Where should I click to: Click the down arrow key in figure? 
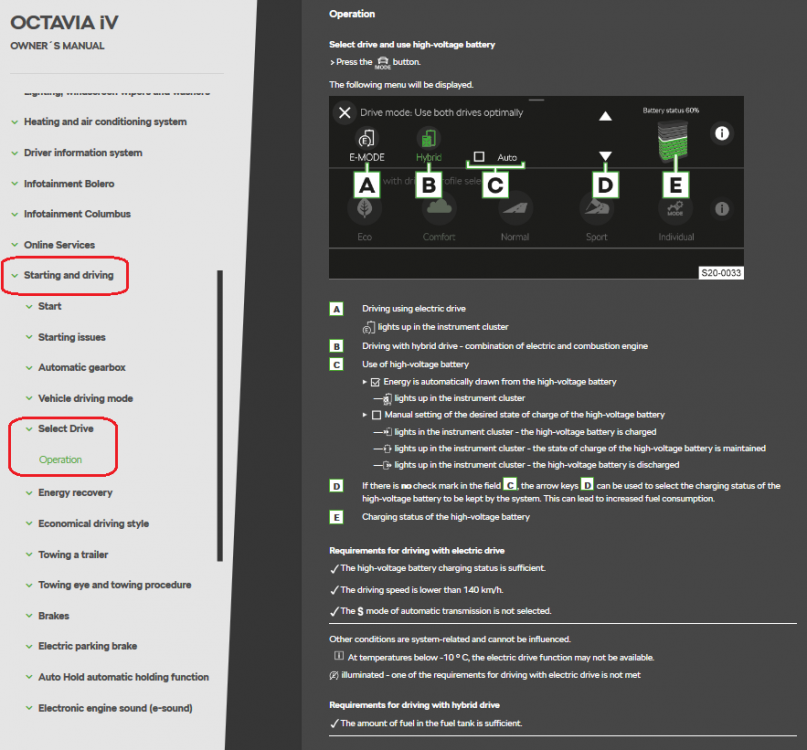tap(605, 155)
